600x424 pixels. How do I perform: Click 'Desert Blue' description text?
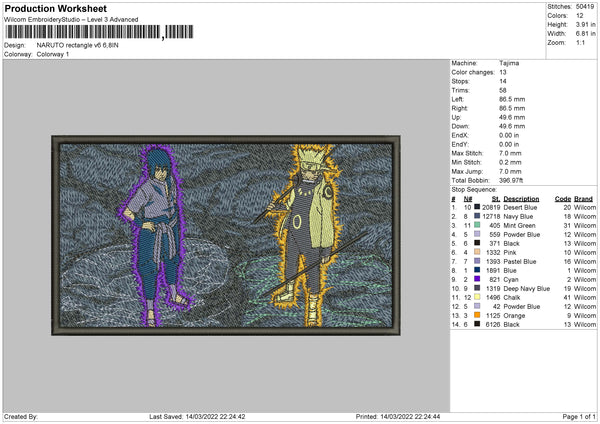[x=520, y=207]
